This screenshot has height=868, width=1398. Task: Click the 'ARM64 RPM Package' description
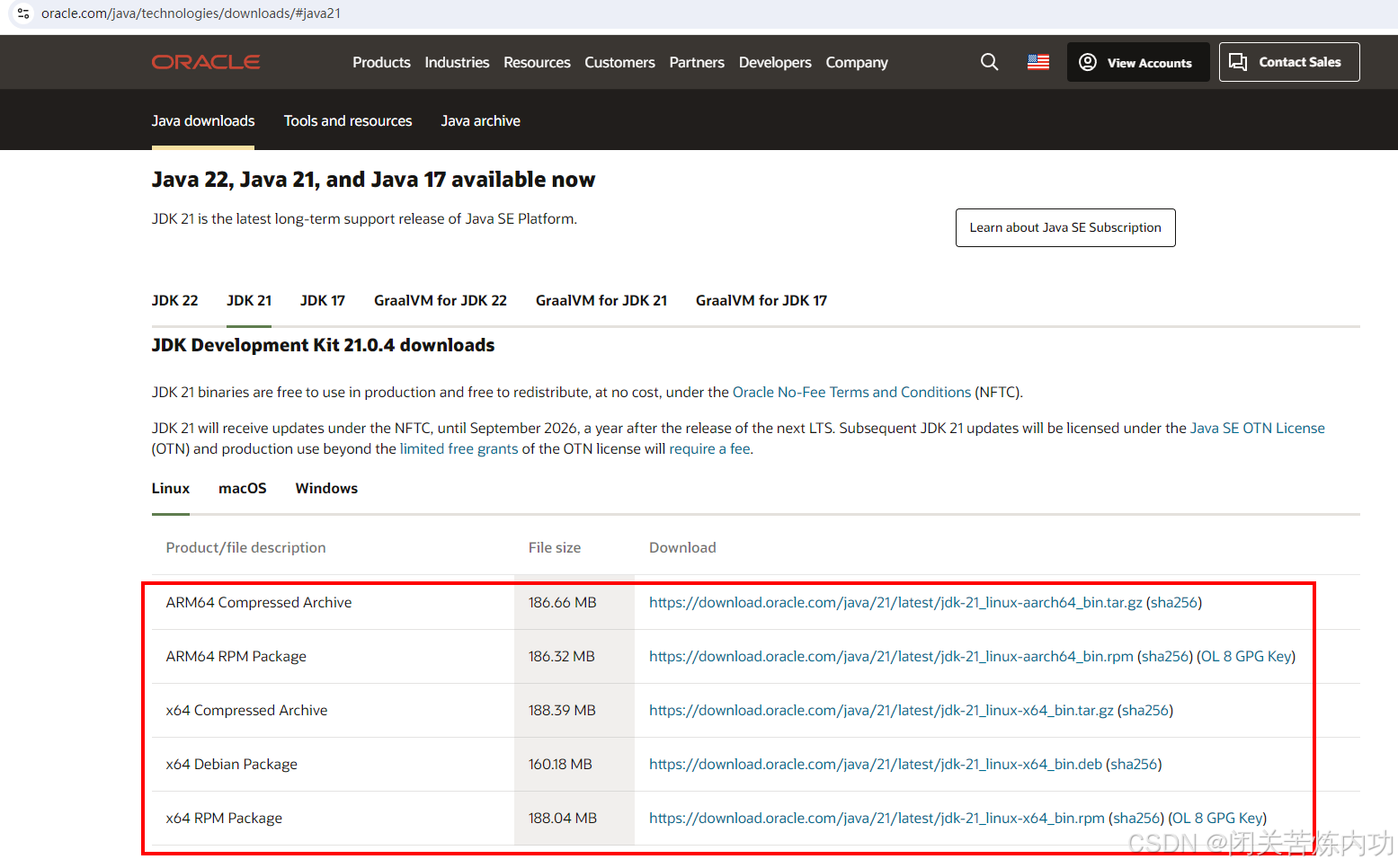pyautogui.click(x=236, y=656)
